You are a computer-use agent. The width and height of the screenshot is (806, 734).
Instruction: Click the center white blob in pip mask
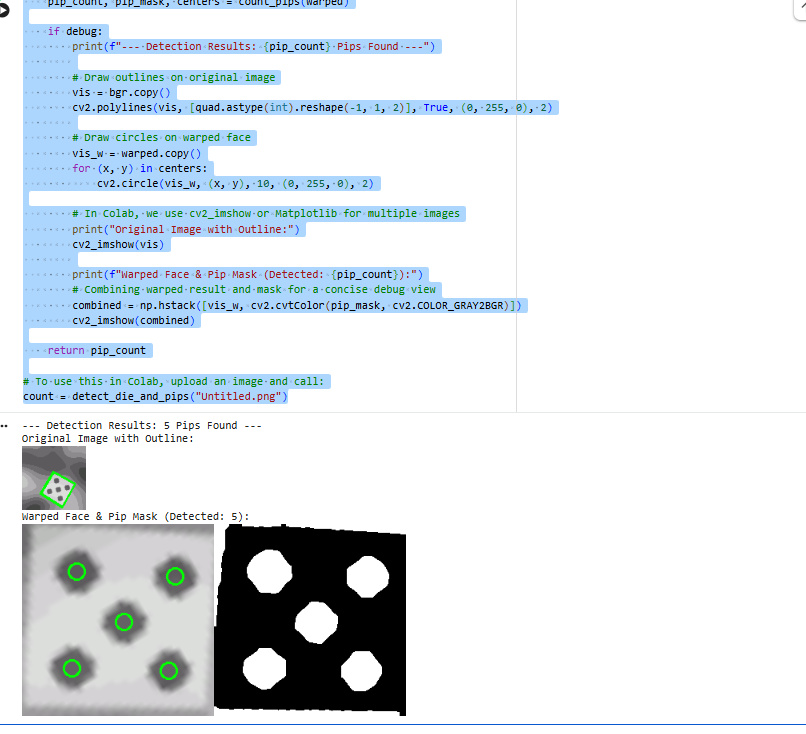pos(316,622)
